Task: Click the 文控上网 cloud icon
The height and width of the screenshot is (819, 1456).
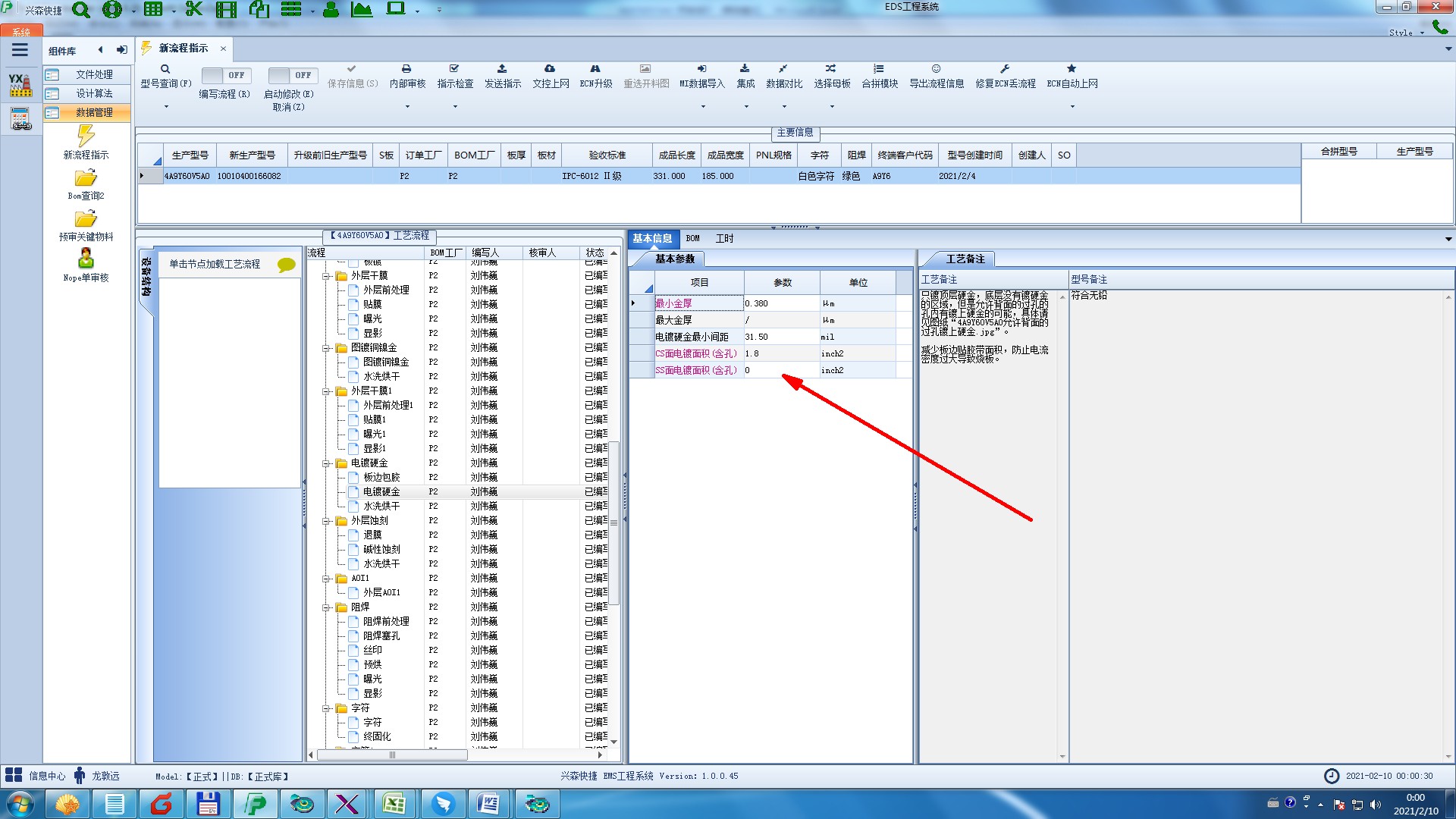Action: click(x=550, y=69)
